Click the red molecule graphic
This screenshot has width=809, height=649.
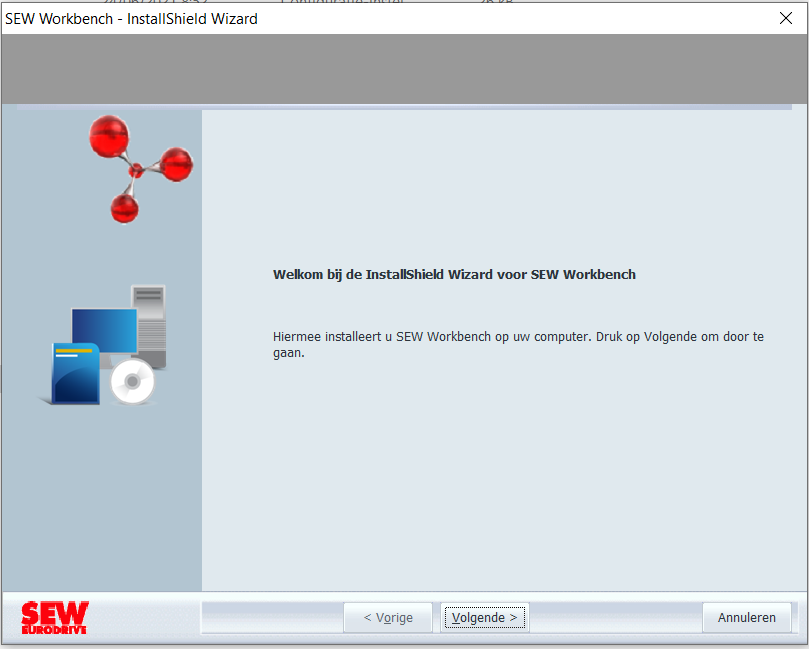click(141, 169)
